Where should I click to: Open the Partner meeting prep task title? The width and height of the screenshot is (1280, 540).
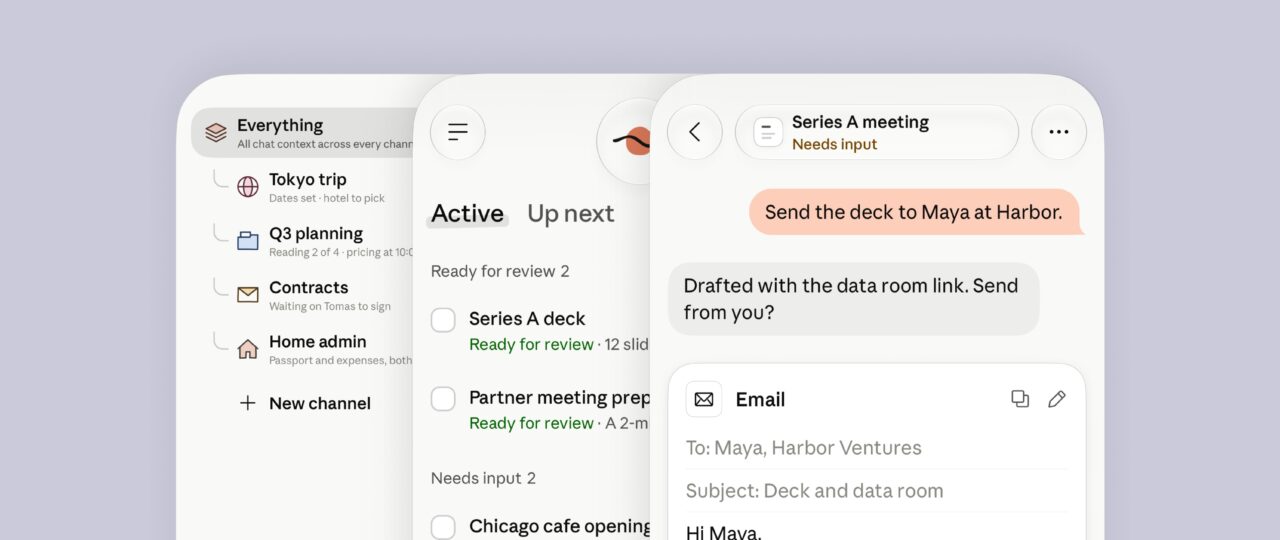(x=560, y=398)
